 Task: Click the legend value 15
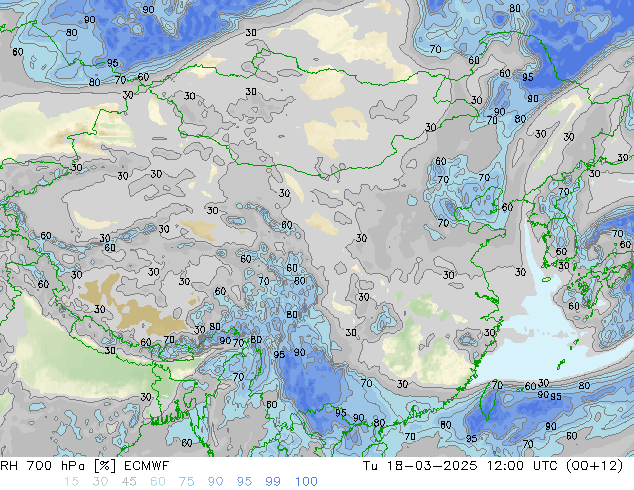pos(71,482)
